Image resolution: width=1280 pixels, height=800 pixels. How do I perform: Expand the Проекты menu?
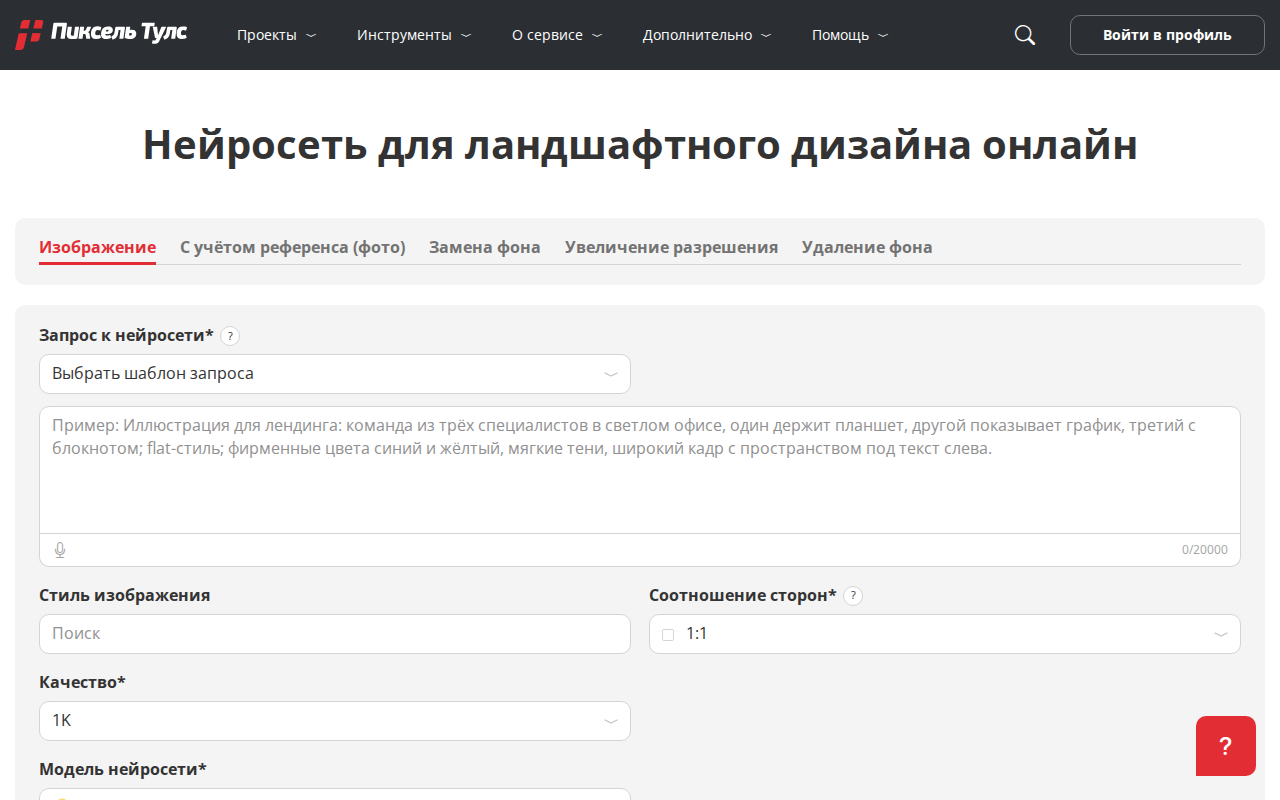click(276, 35)
